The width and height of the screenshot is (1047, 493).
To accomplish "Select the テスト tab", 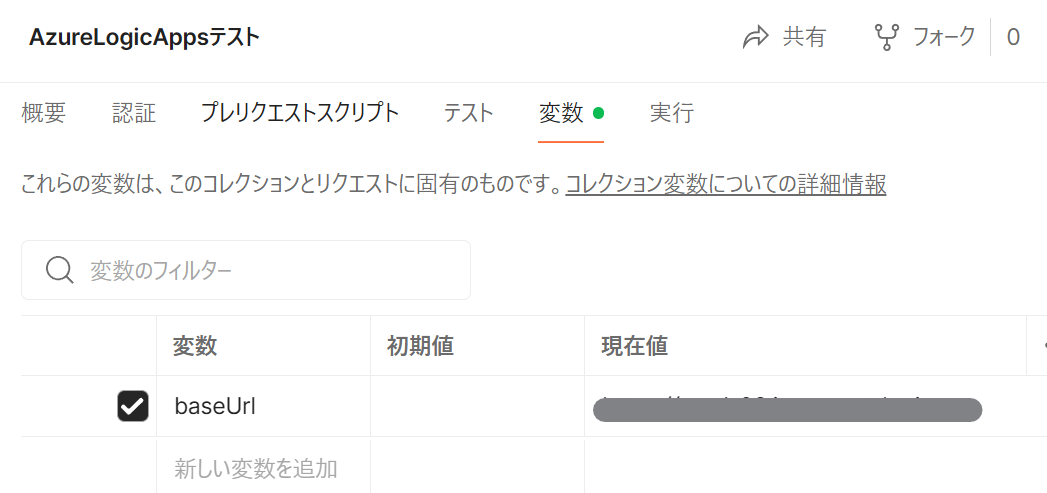I will [469, 114].
